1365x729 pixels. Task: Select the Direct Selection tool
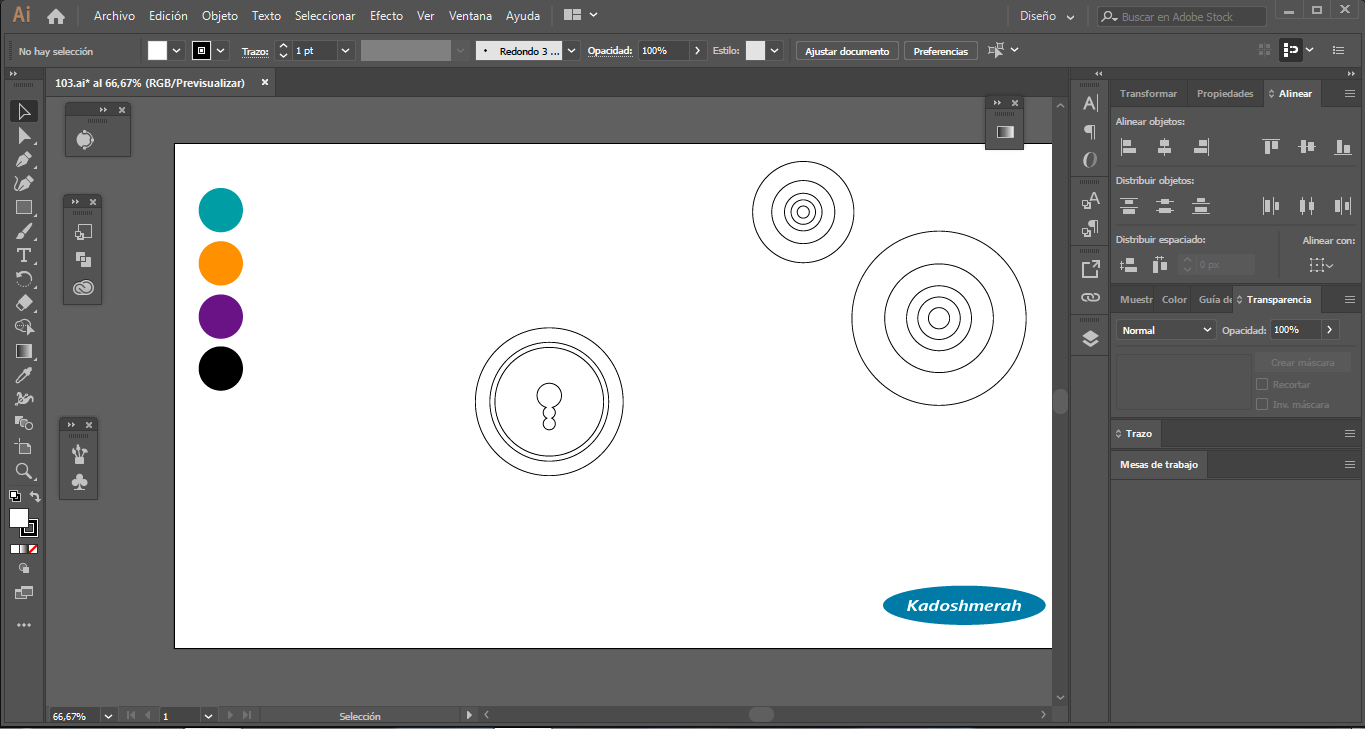coord(24,135)
